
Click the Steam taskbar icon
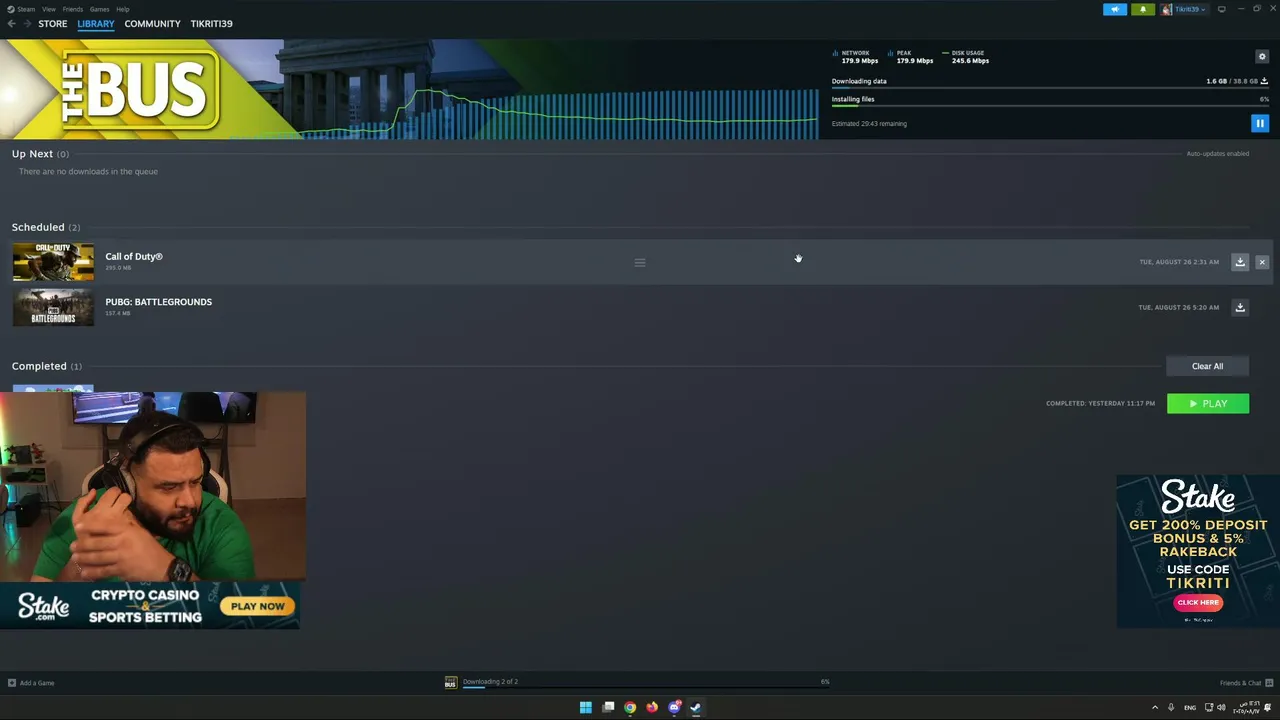click(696, 708)
